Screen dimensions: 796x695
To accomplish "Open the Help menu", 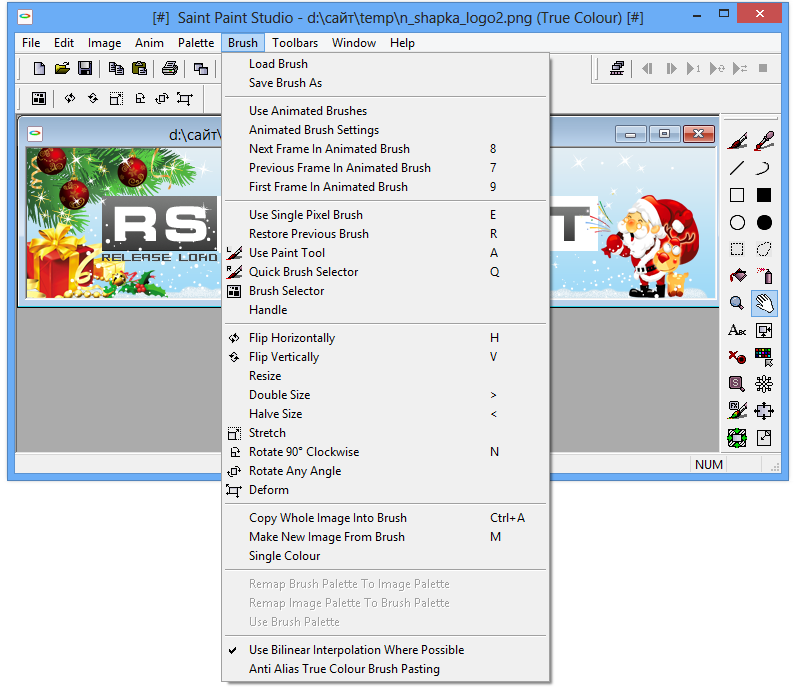I will tap(403, 43).
